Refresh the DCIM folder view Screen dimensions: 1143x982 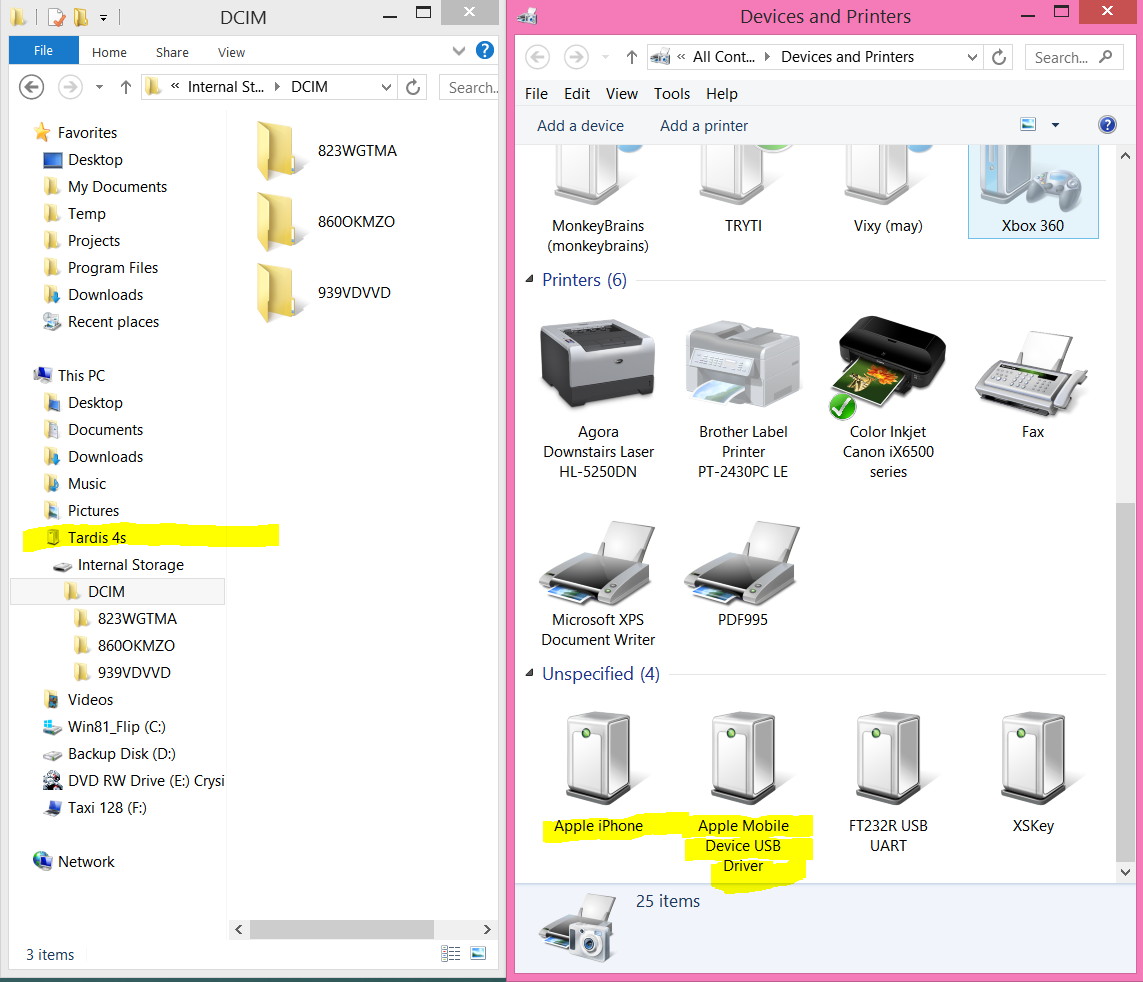413,87
